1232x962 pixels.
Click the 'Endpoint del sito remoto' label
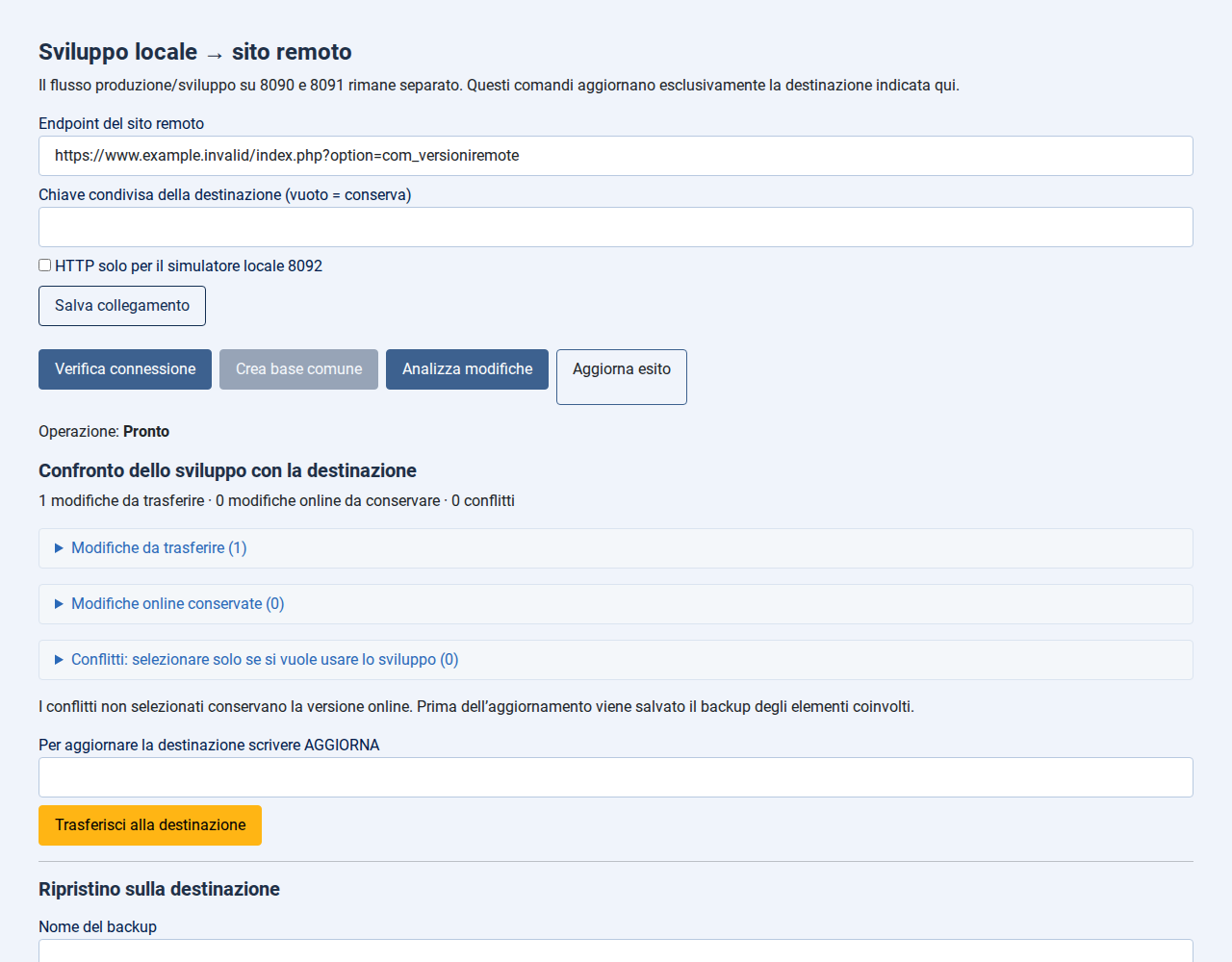click(x=121, y=124)
